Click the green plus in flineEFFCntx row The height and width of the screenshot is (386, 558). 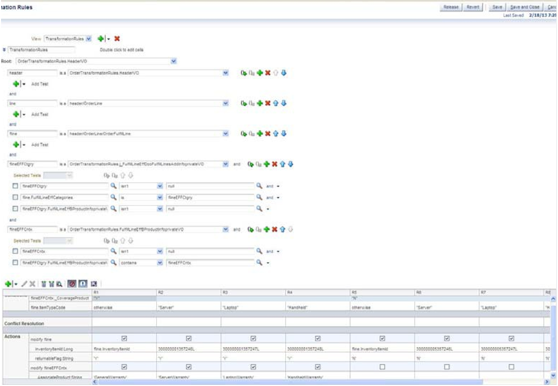pos(267,229)
